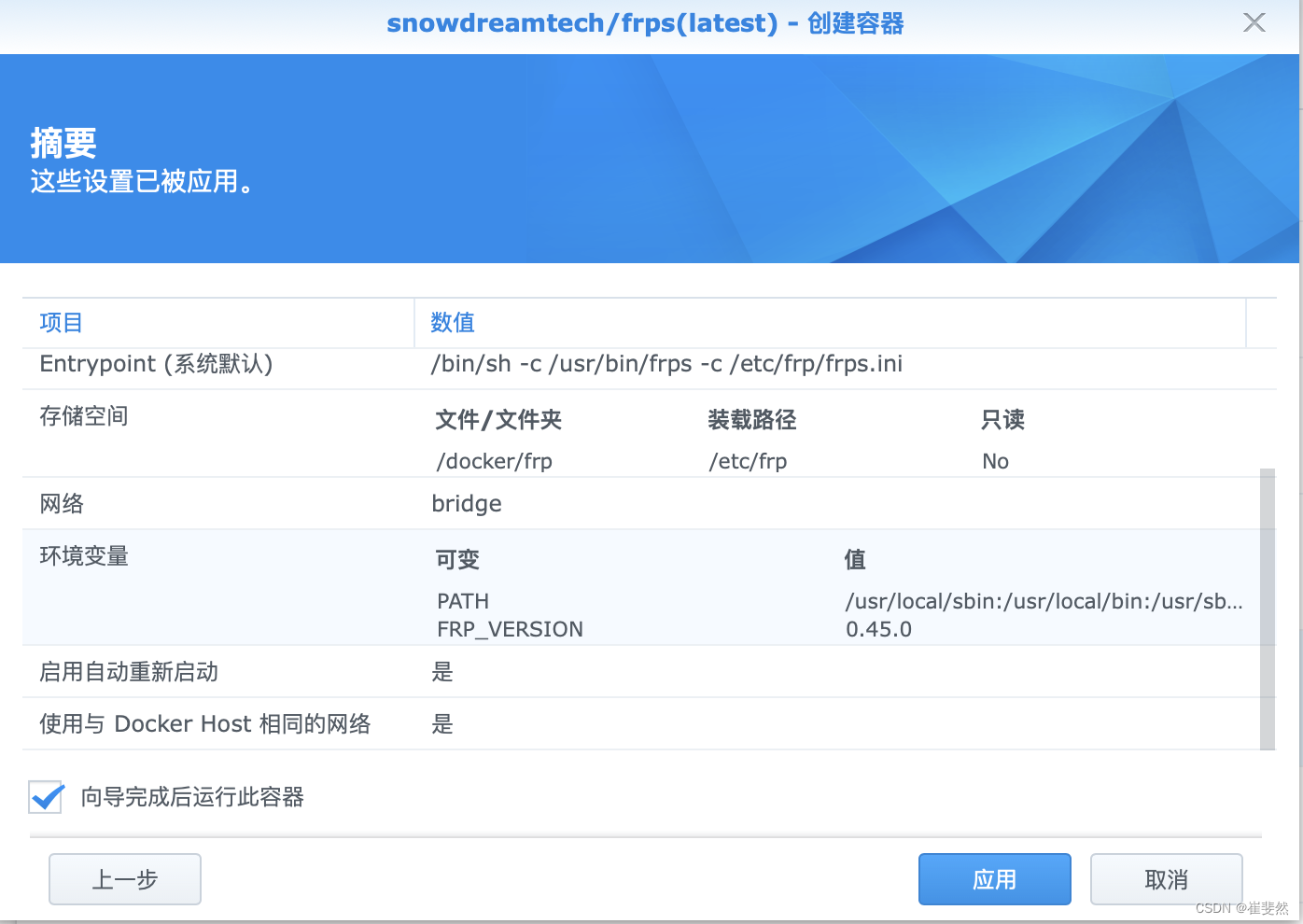Select the 是 value for Docker Host network
Image resolution: width=1303 pixels, height=924 pixels.
pos(442,724)
